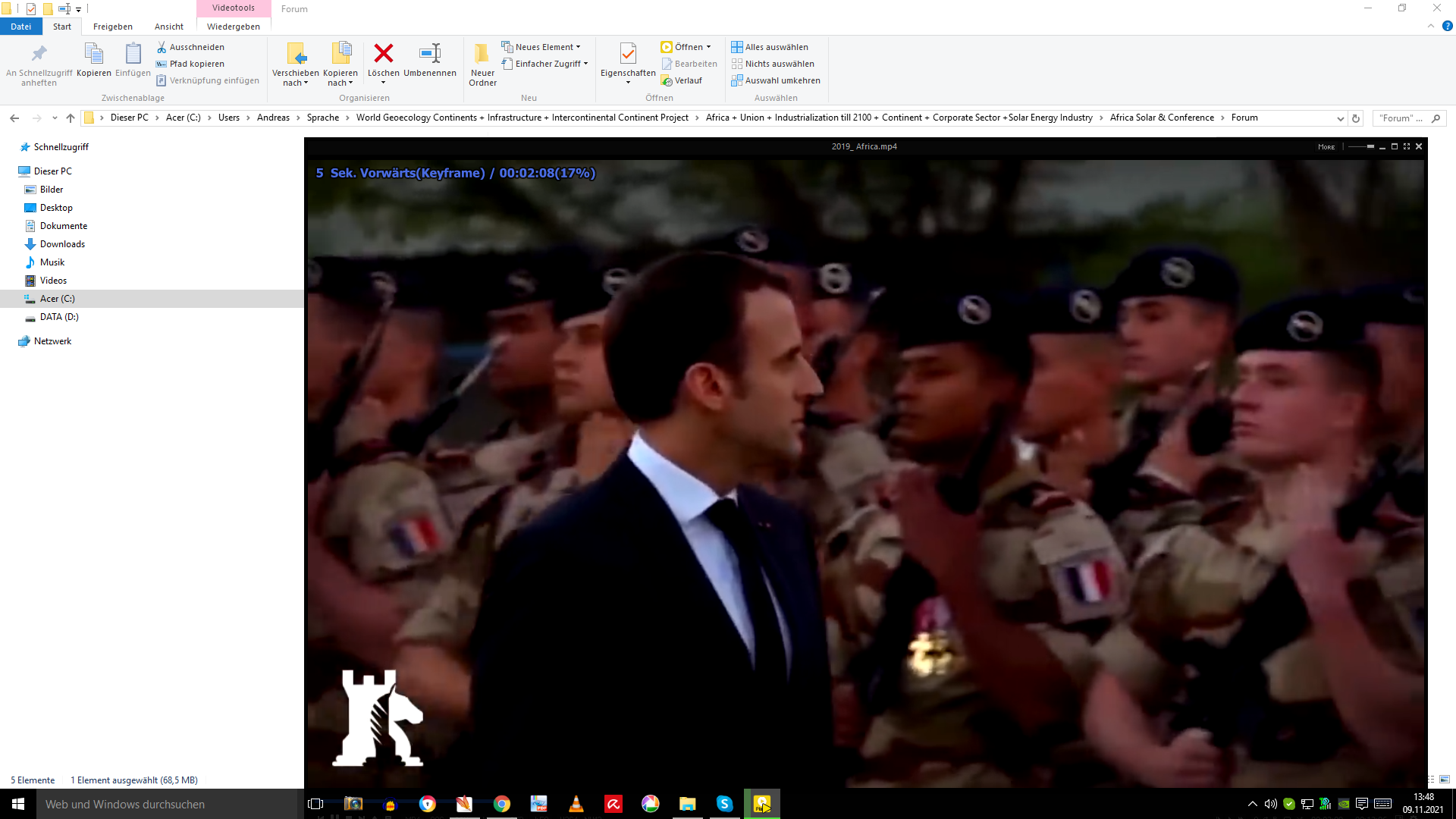Open the clock showing 13:48
Viewport: 1456px width, 819px height.
coord(1423,804)
